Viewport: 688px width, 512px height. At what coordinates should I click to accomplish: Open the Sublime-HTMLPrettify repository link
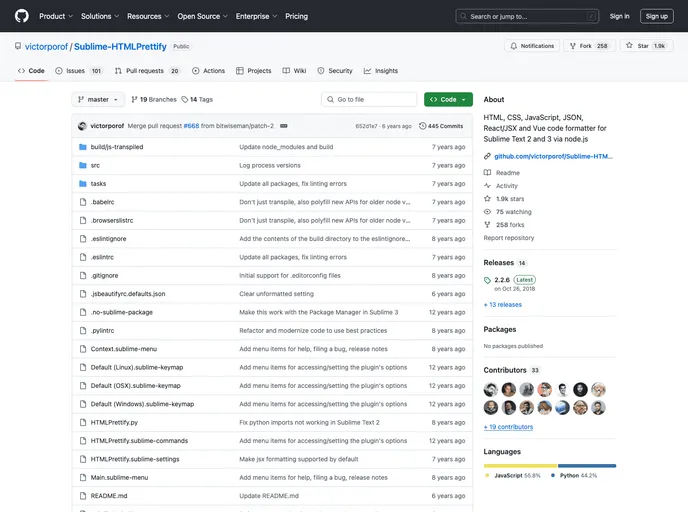(x=120, y=47)
